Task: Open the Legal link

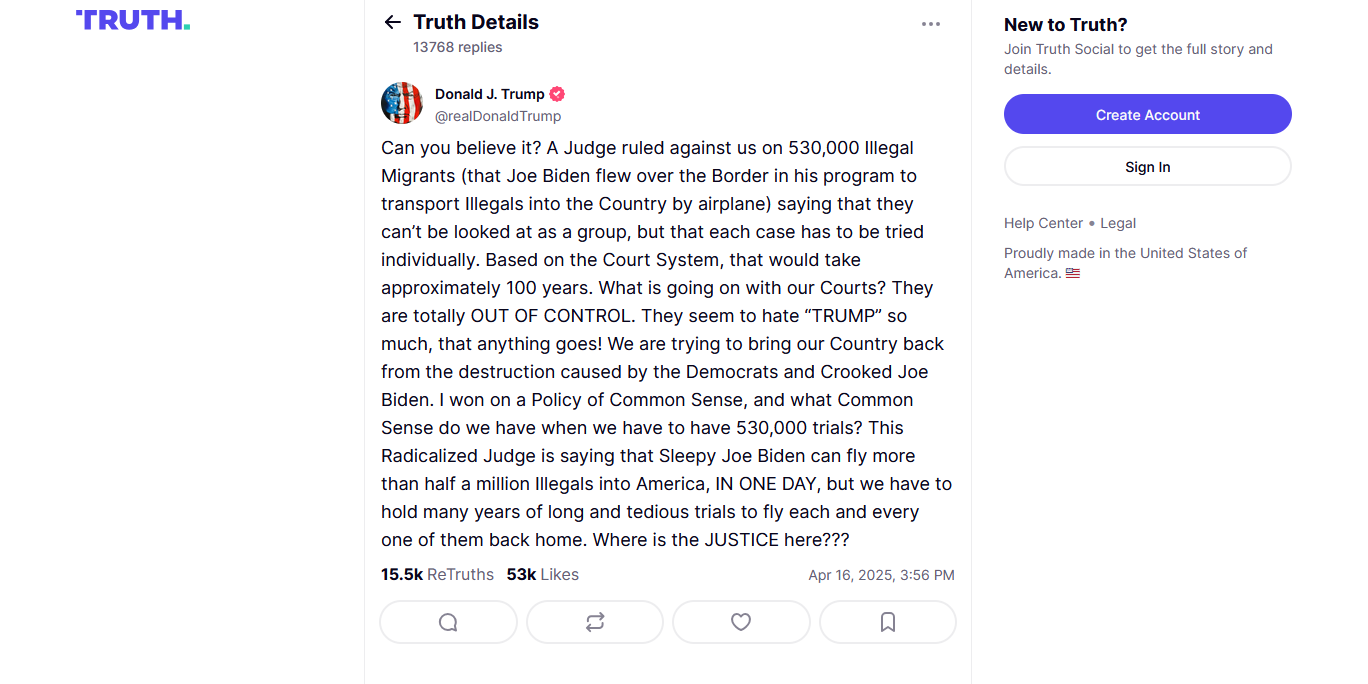Action: [1118, 223]
